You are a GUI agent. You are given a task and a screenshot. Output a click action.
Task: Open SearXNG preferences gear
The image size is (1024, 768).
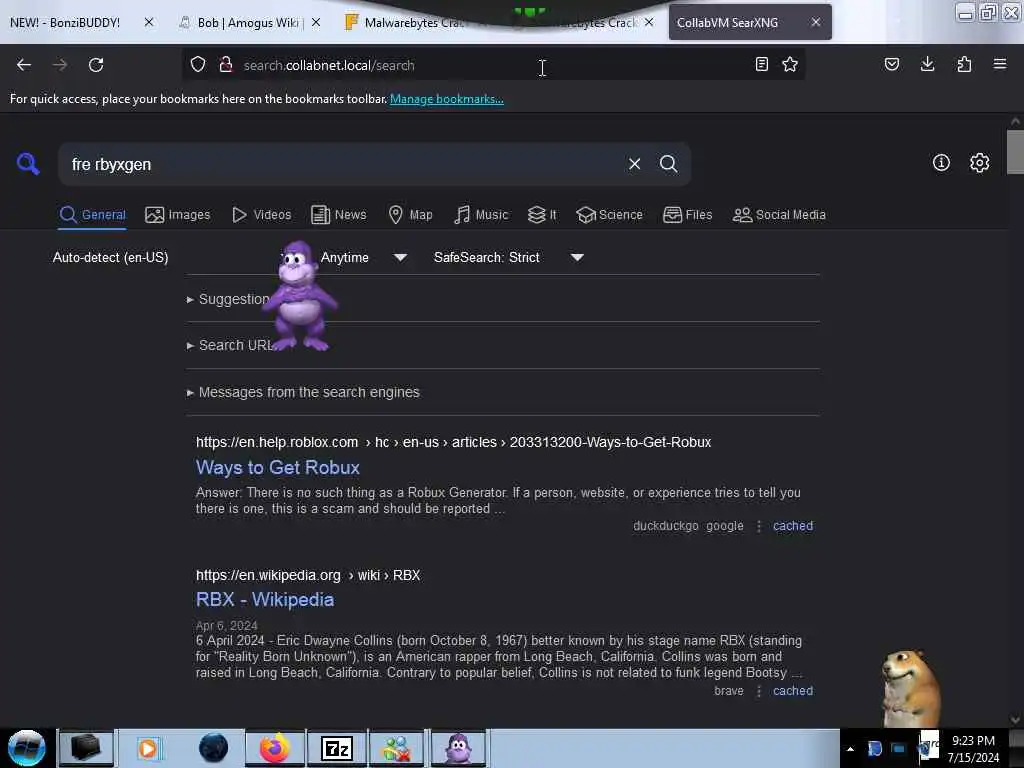[x=980, y=163]
